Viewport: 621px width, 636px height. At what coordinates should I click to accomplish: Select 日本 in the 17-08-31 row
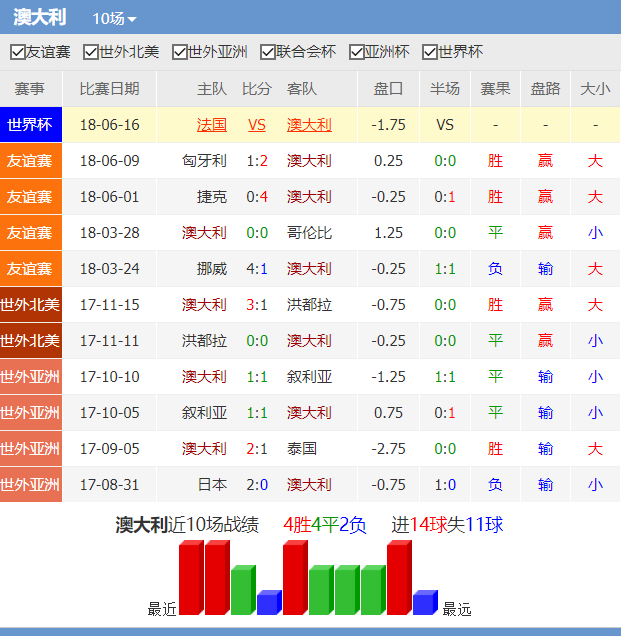pos(212,485)
